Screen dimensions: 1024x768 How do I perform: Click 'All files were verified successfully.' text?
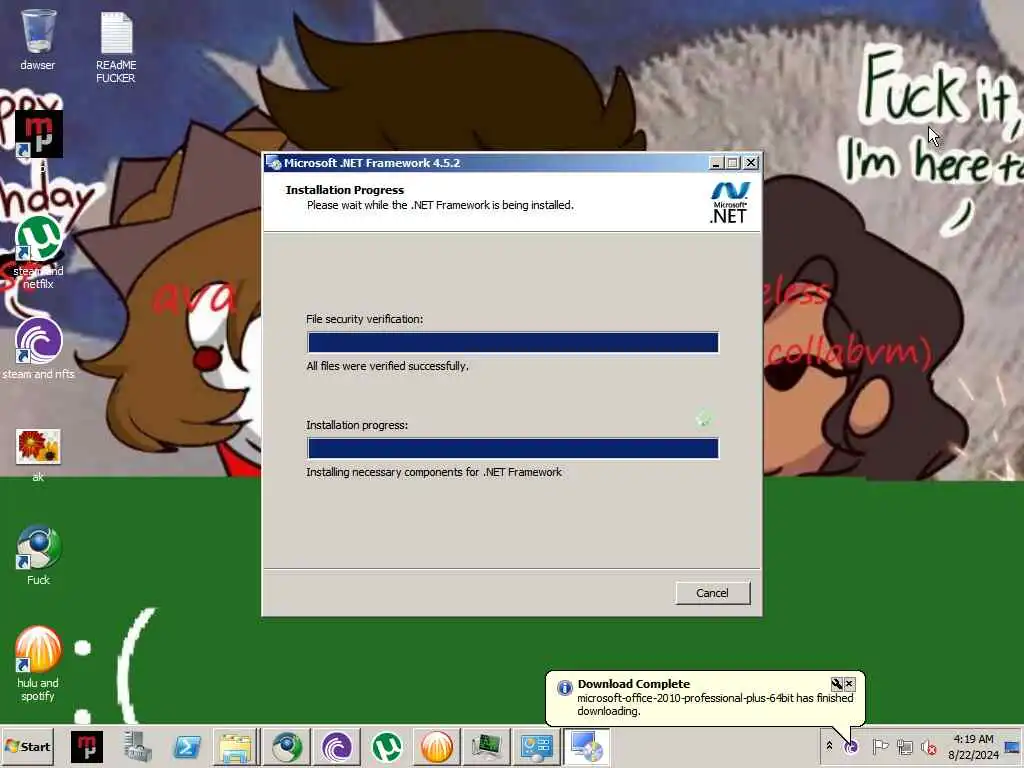pos(387,366)
